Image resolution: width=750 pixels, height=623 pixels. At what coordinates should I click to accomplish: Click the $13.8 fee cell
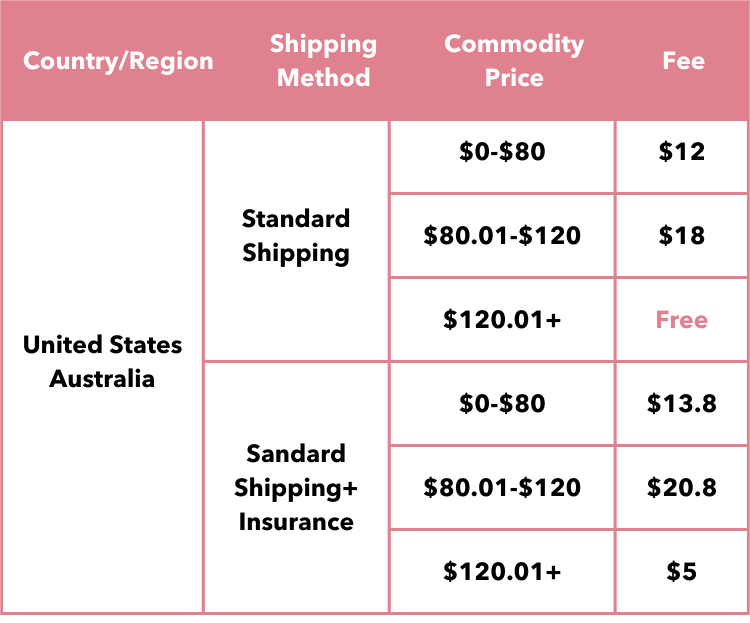click(682, 403)
